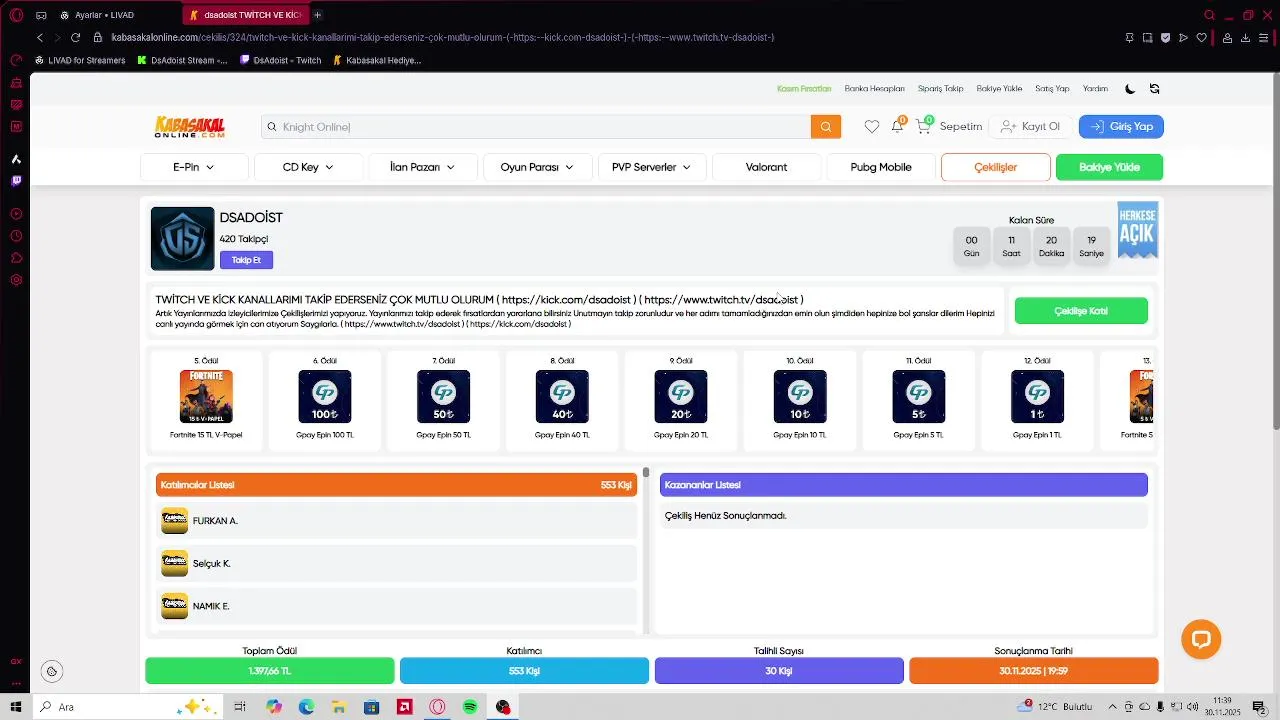This screenshot has width=1280, height=720.
Task: Open DsAdoist - Twitch bookmark
Action: click(x=281, y=60)
